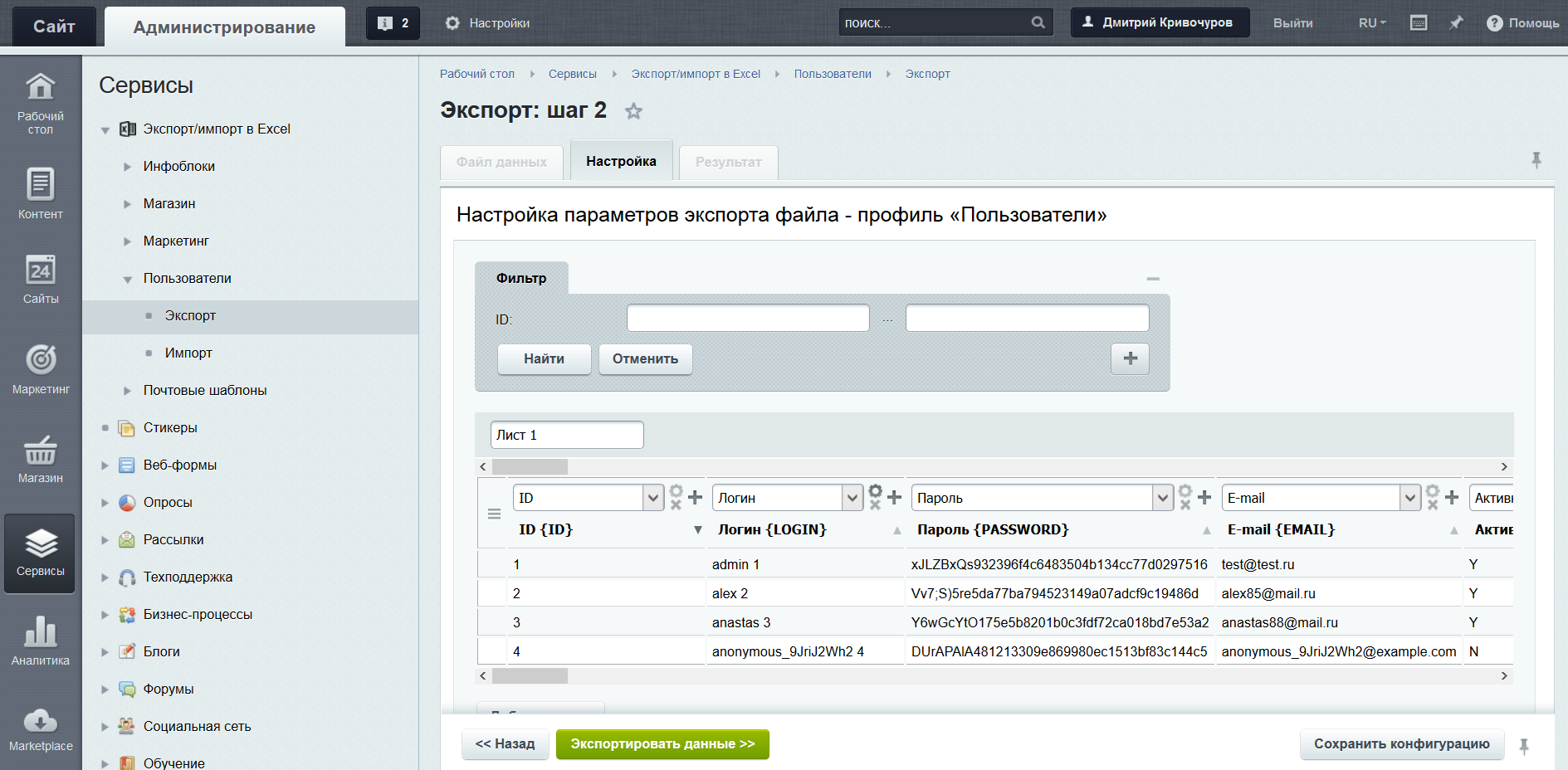Add a column after Логин with plus
1568x770 pixels.
[894, 498]
